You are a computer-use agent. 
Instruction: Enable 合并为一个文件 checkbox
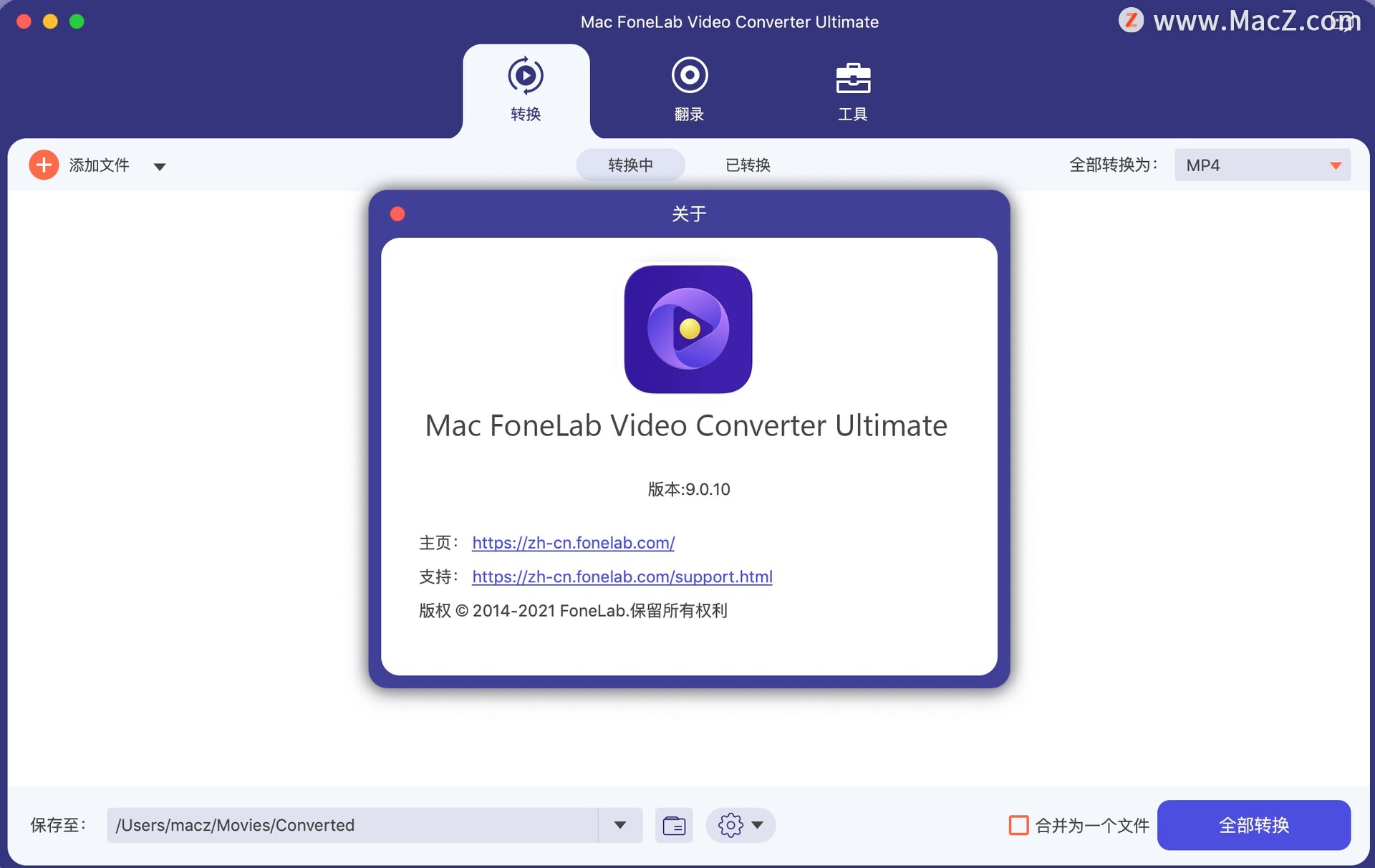coord(1018,825)
